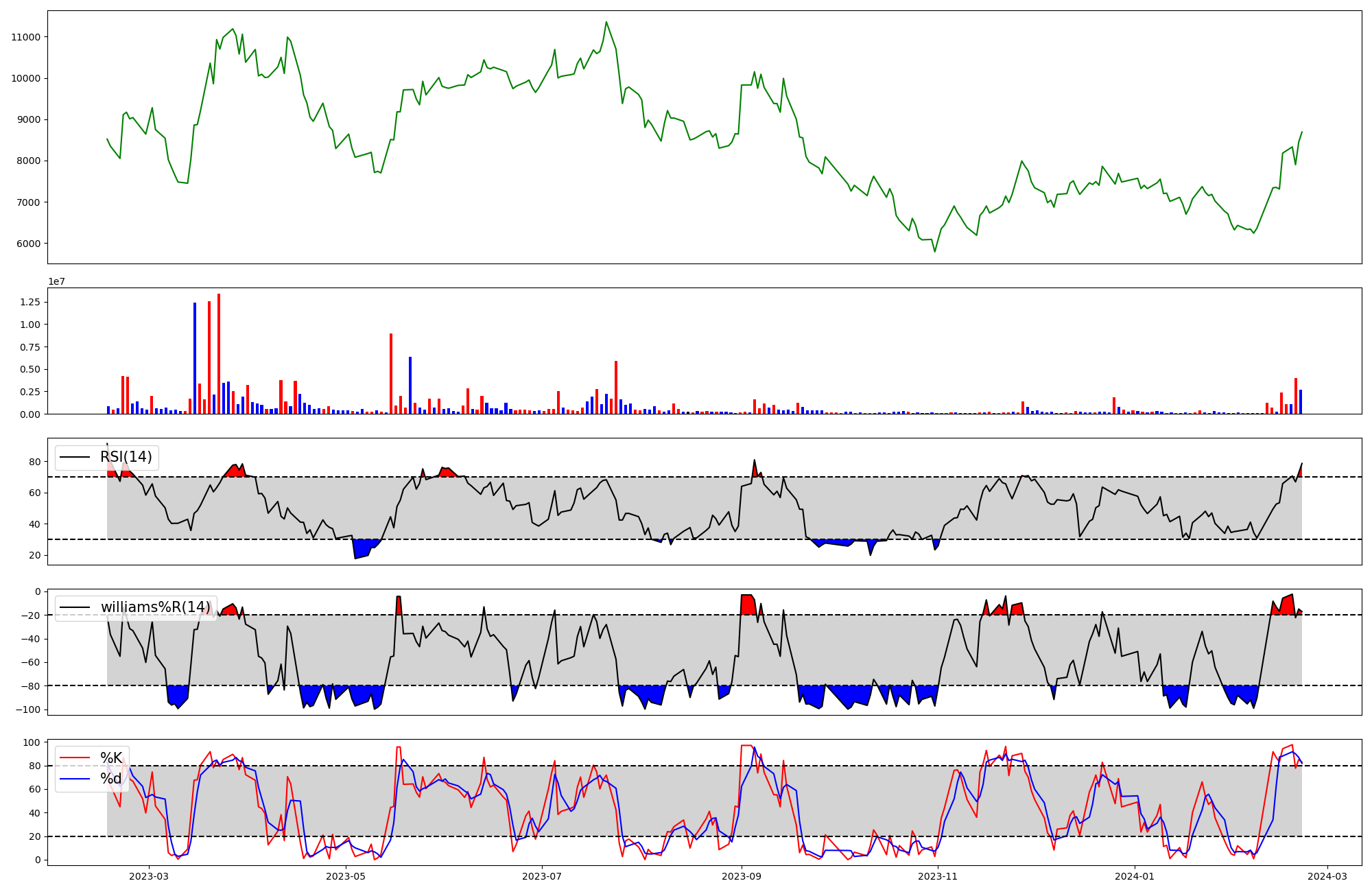The height and width of the screenshot is (892, 1372).
Task: Click the 80 label on the RSI axis
Action: click(34, 462)
